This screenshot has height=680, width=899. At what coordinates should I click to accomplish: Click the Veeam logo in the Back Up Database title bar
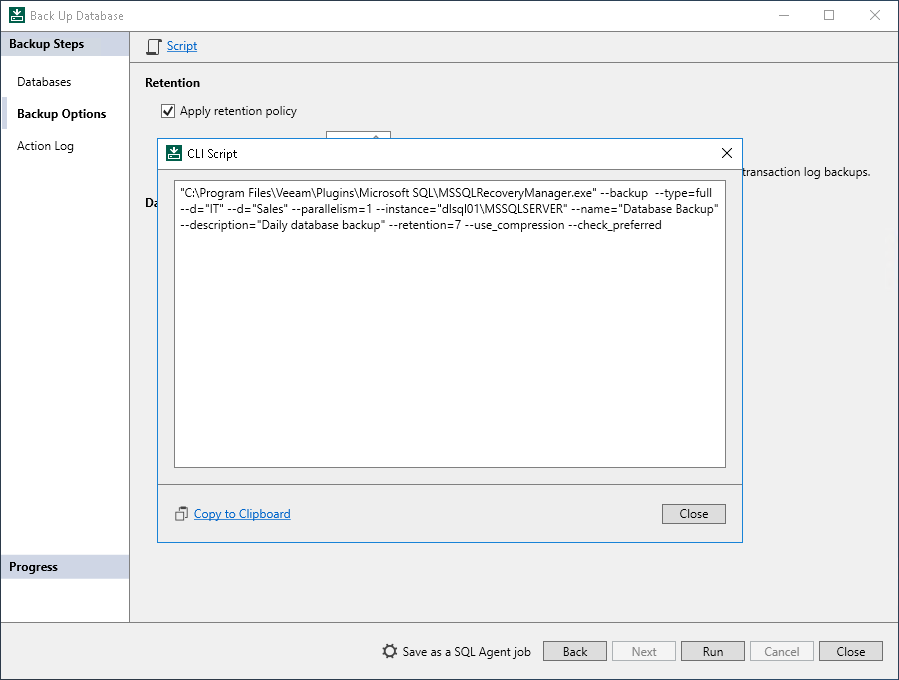coord(14,14)
